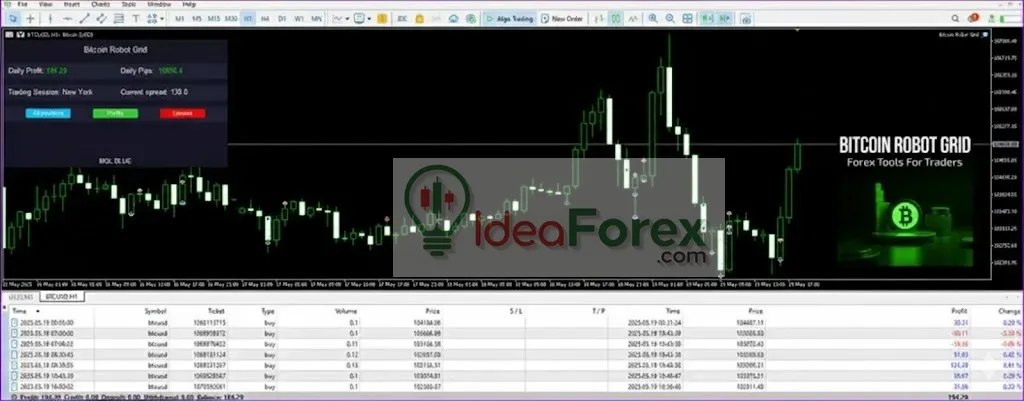
Task: Open the VPS cloud icon
Action: pyautogui.click(x=453, y=19)
